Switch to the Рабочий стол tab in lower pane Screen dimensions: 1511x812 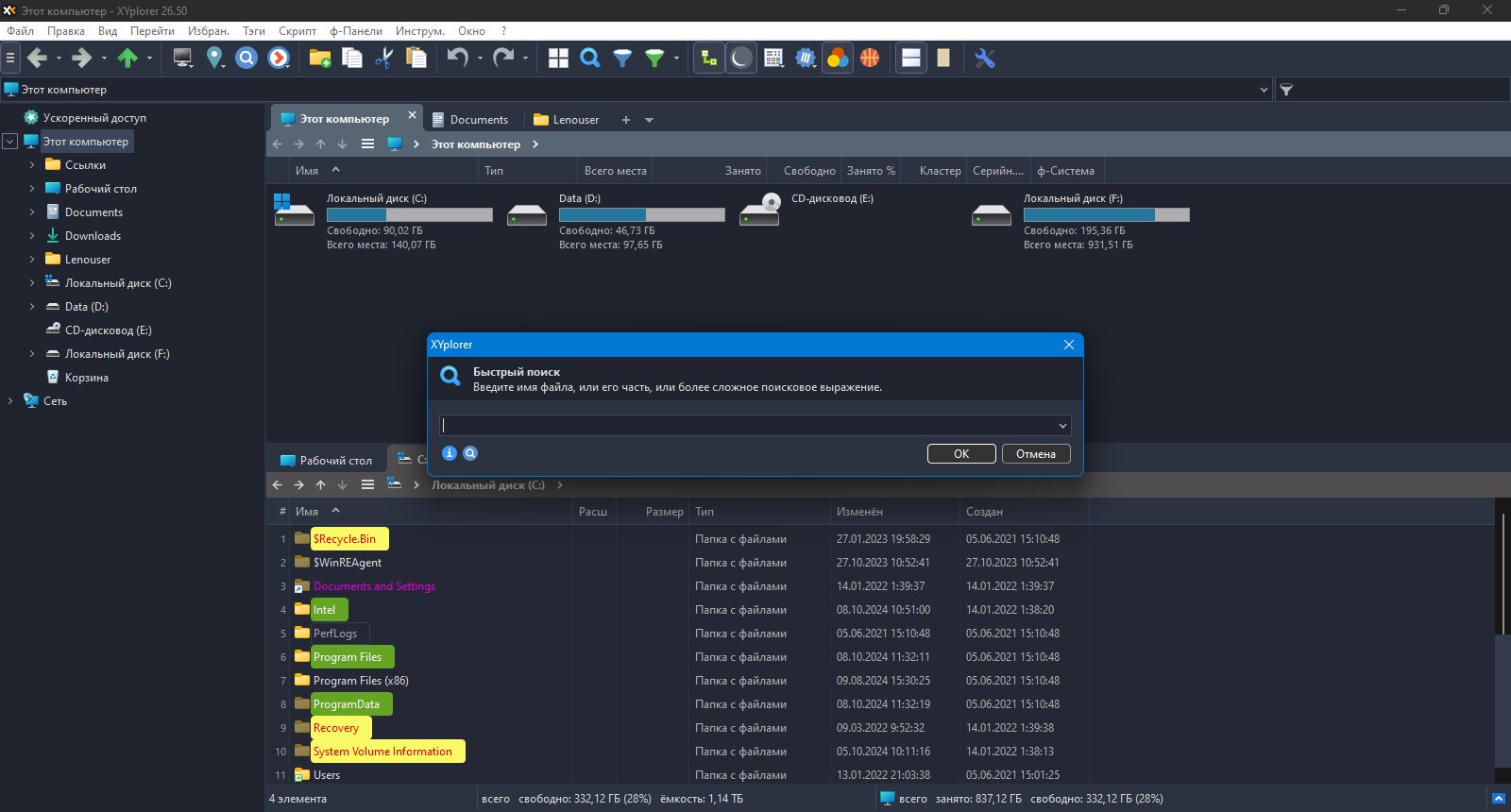[327, 461]
